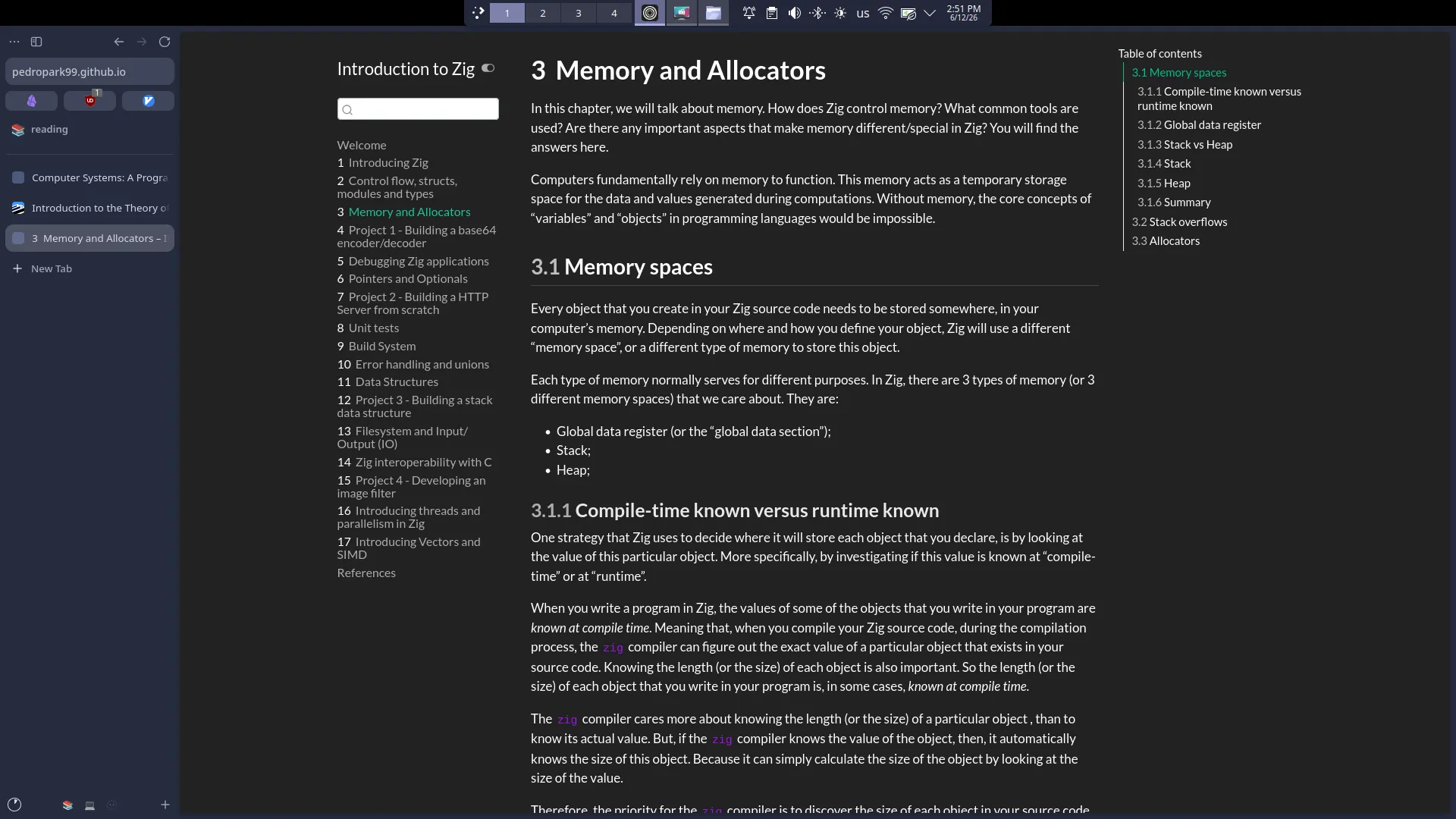The image size is (1456, 819).
Task: Open chapter 9 Build System
Action: point(377,347)
